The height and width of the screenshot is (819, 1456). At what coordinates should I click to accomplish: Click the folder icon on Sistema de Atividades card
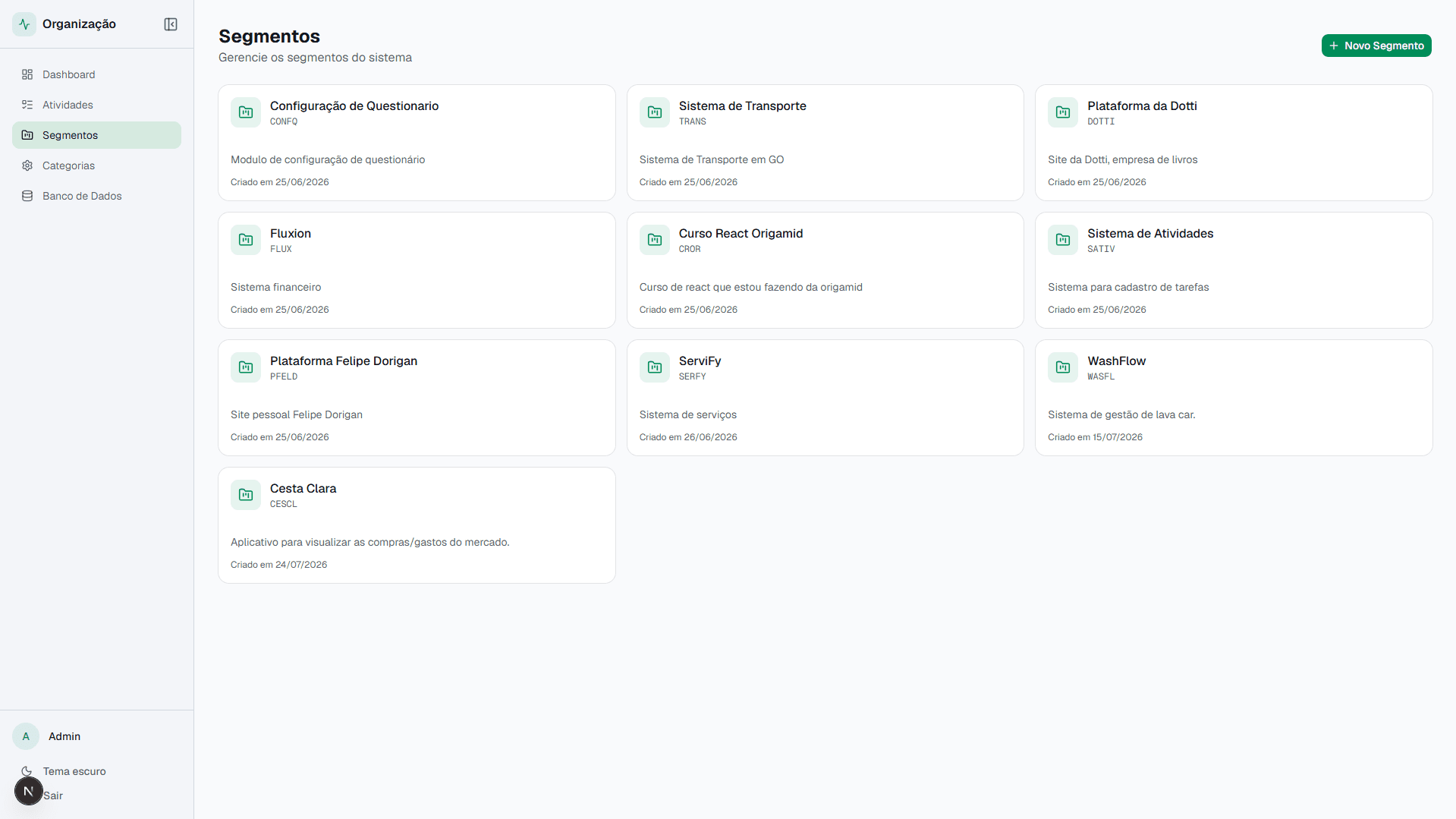click(x=1063, y=240)
